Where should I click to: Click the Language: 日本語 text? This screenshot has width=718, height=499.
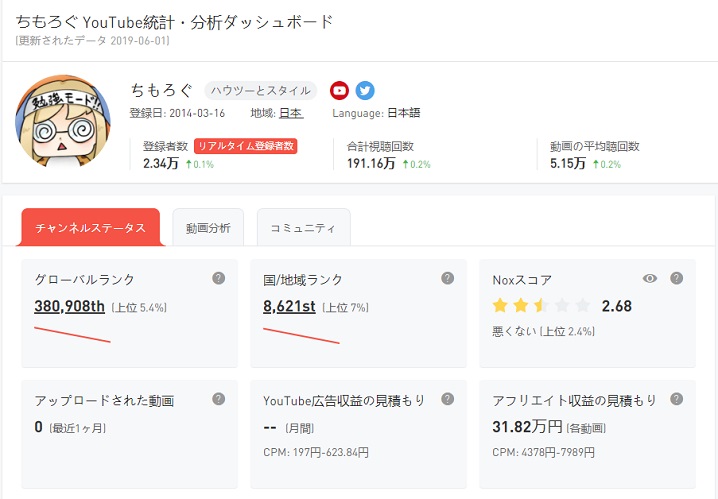coord(376,113)
